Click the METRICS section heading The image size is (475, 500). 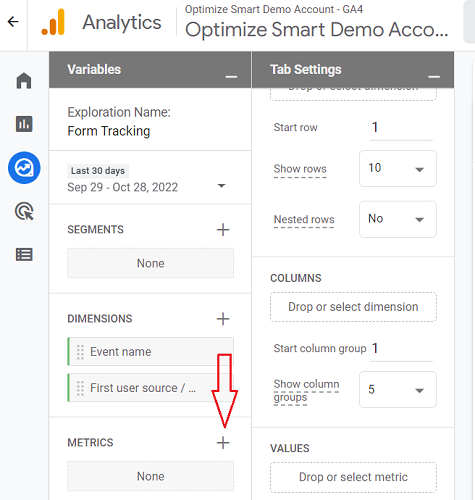click(90, 443)
